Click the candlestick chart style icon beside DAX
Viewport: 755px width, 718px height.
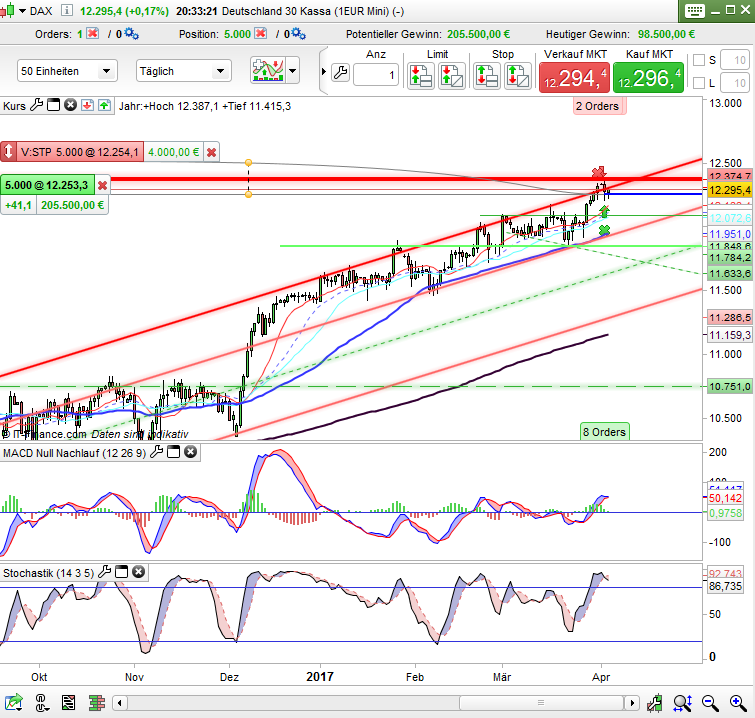point(7,11)
